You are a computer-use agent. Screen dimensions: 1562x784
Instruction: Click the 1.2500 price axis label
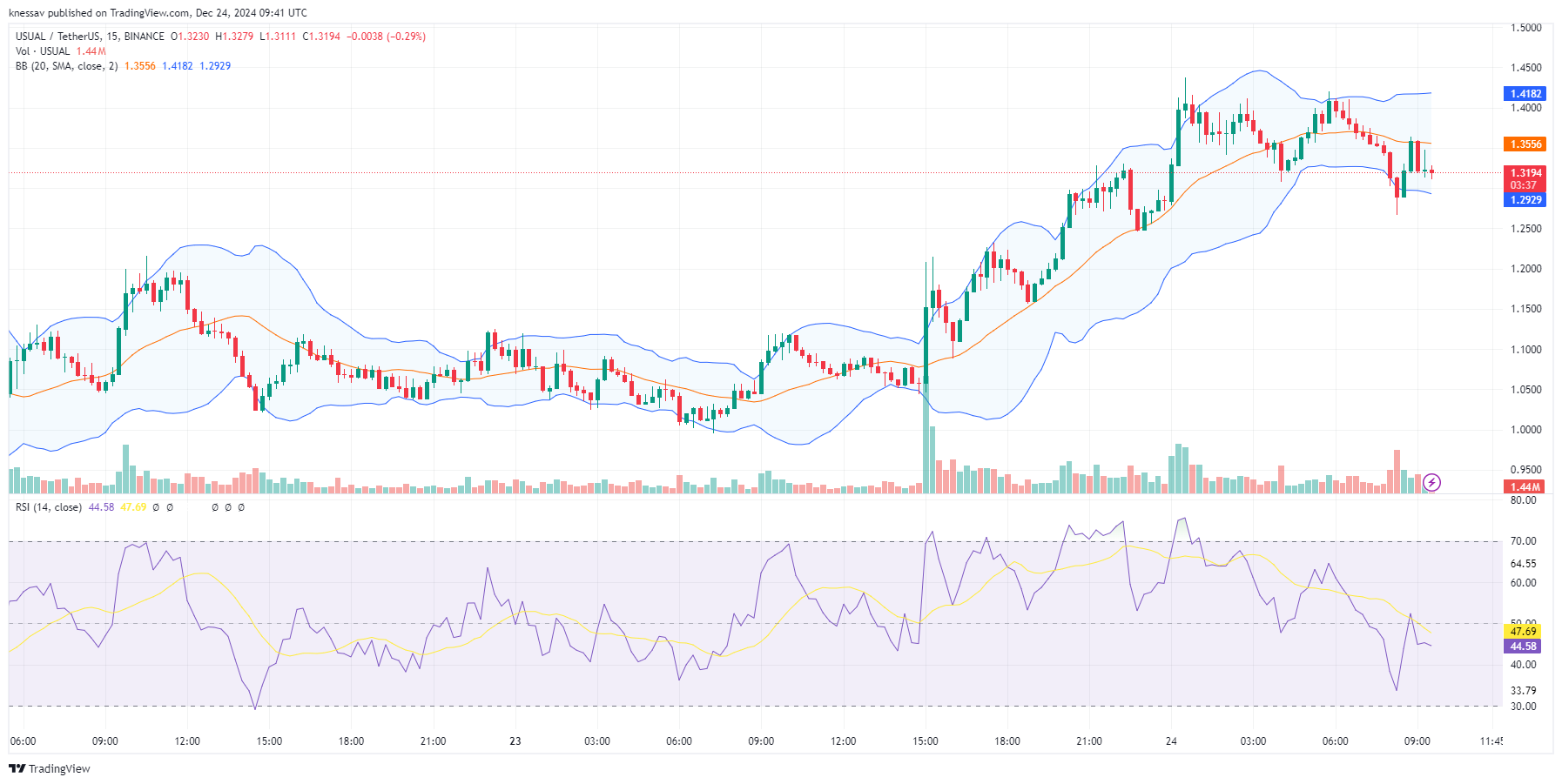click(x=1525, y=229)
